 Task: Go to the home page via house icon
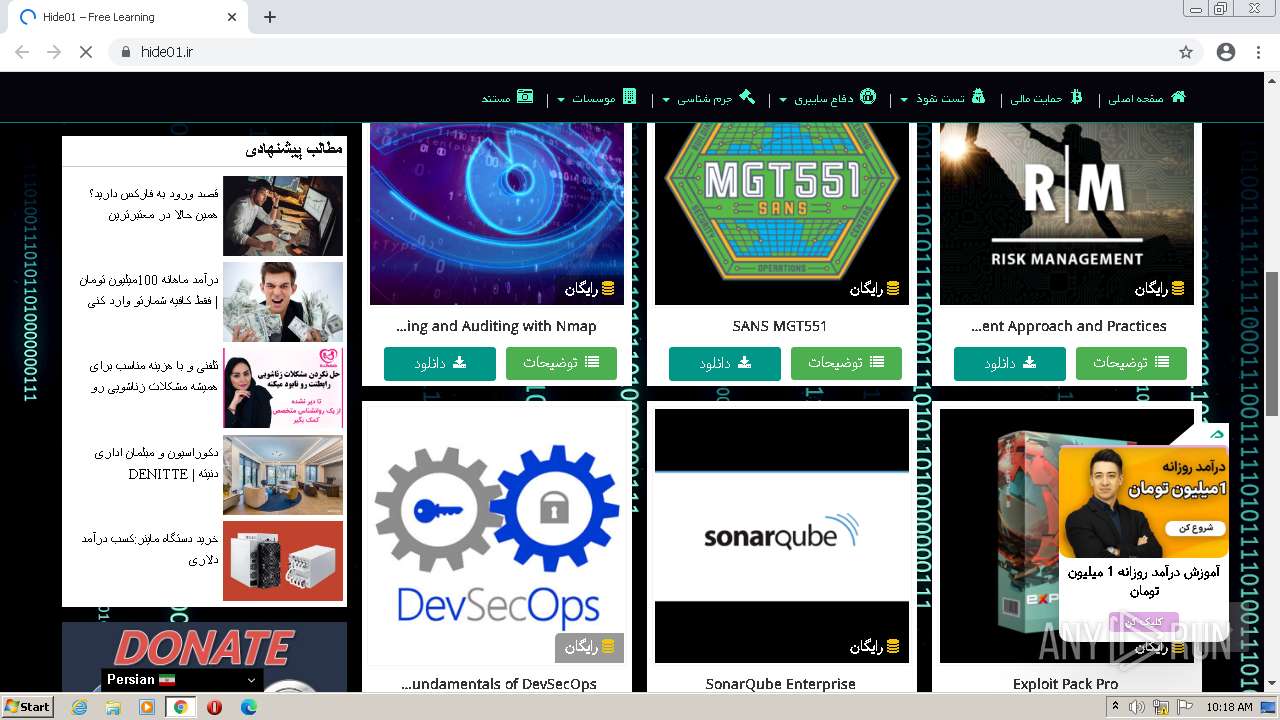coord(1178,97)
